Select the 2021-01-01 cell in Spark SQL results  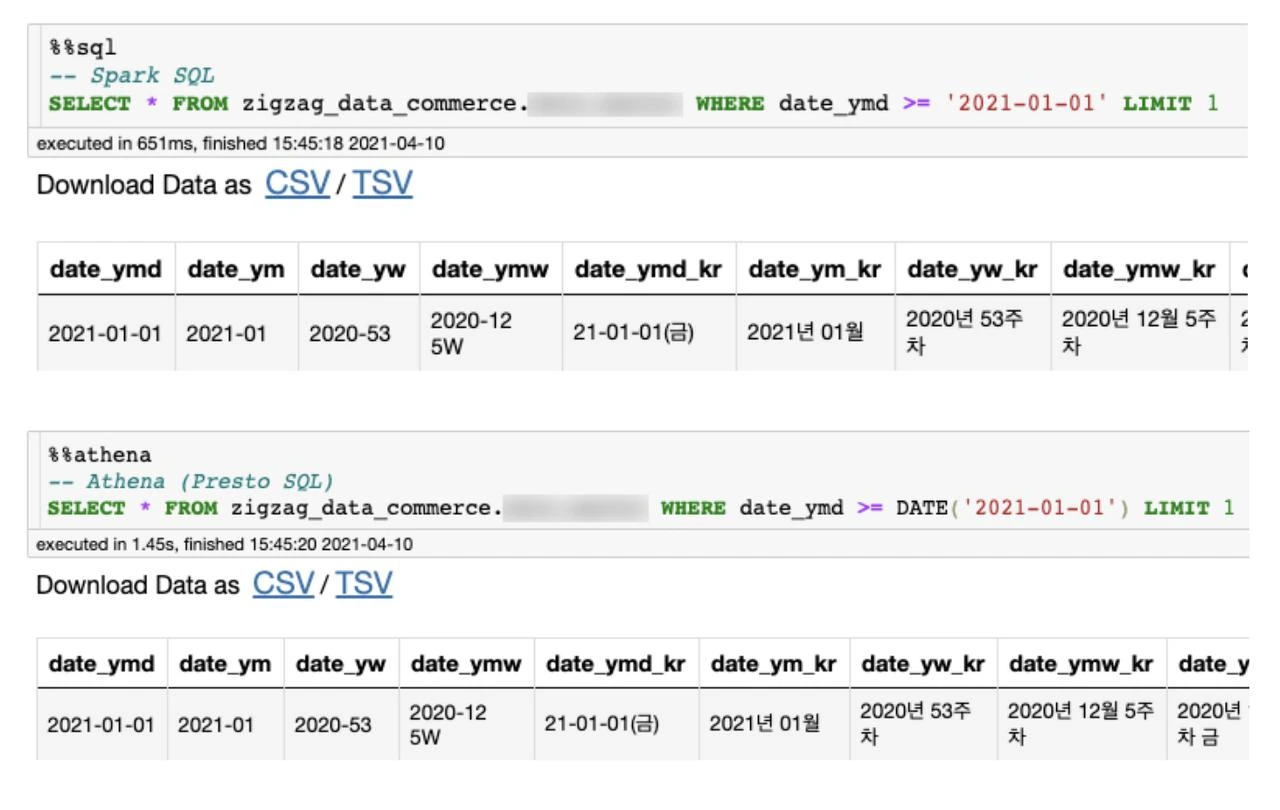106,333
